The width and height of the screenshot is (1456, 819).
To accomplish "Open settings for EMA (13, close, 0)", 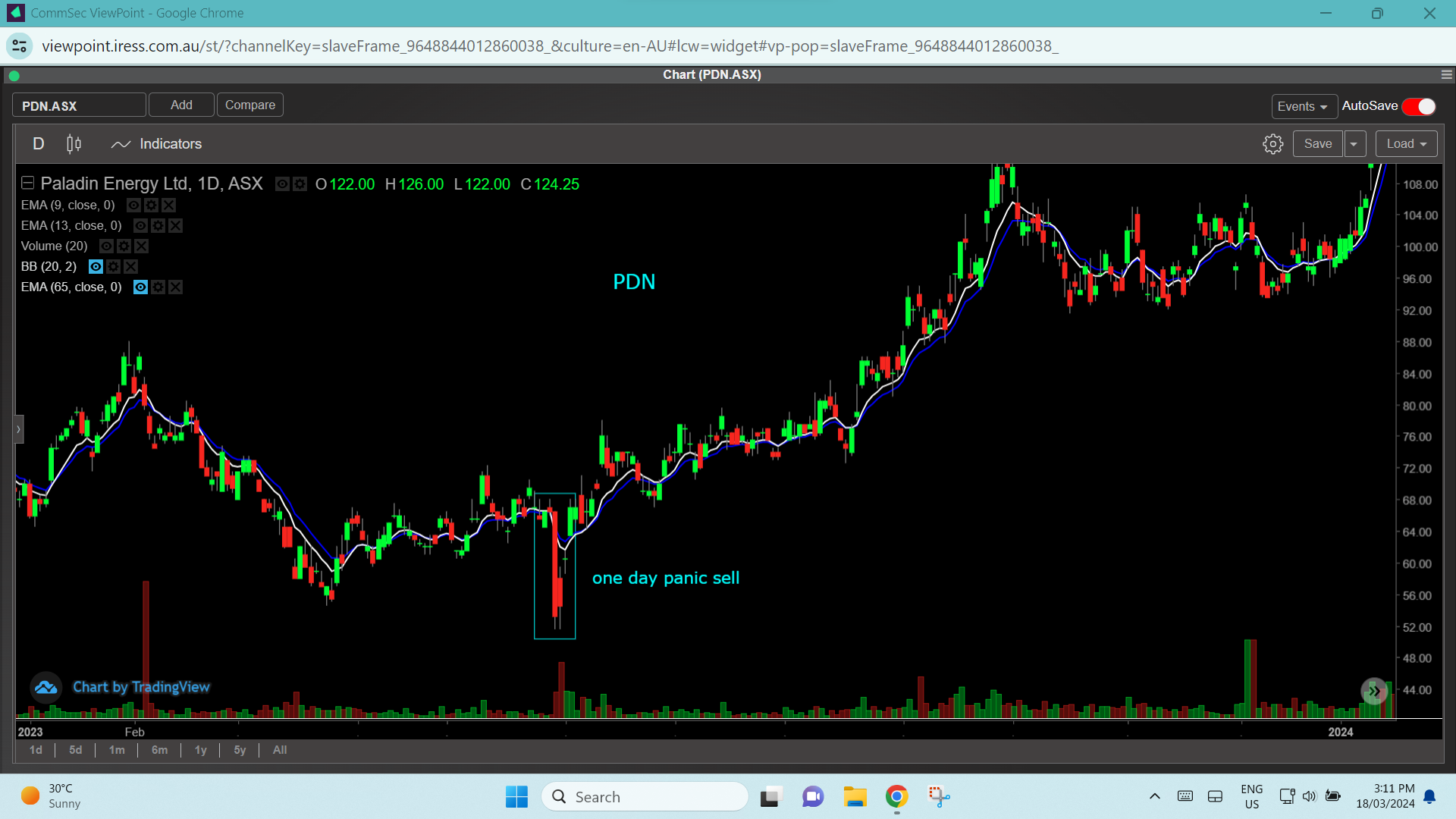I will (158, 226).
